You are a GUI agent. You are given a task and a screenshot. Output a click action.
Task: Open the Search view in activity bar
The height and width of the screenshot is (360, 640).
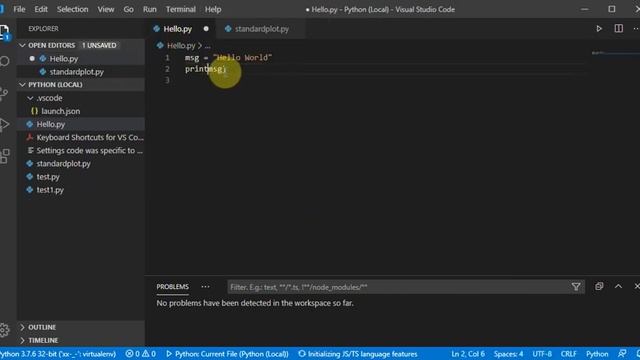tap(5, 61)
